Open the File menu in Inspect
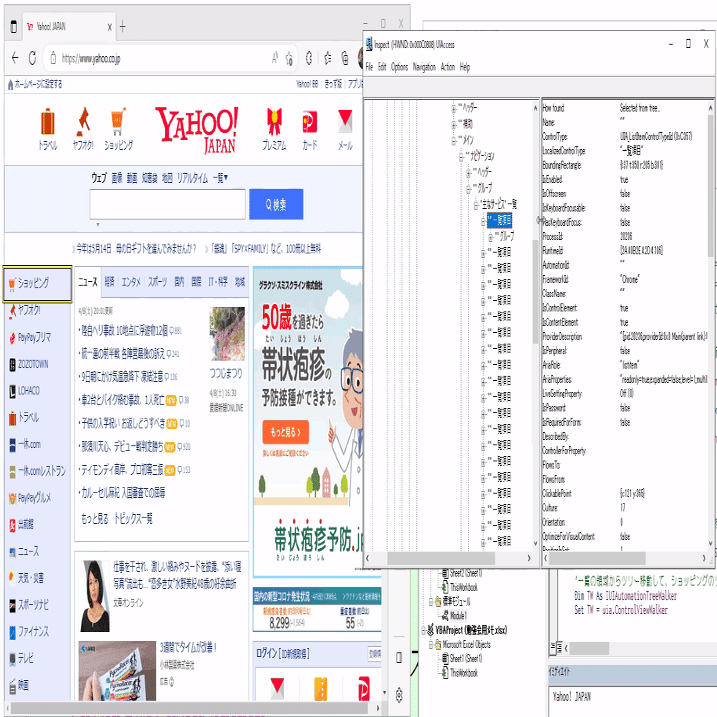 pyautogui.click(x=369, y=67)
